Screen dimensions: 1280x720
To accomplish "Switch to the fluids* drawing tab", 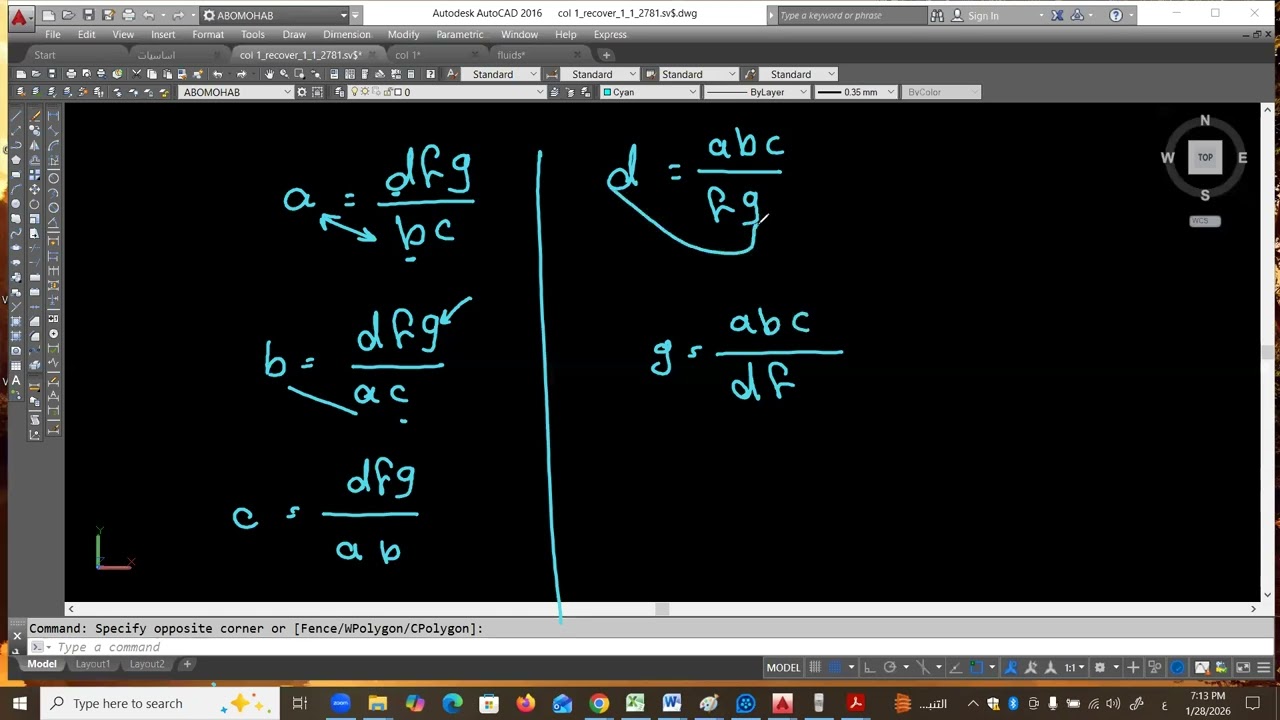I will pyautogui.click(x=511, y=55).
